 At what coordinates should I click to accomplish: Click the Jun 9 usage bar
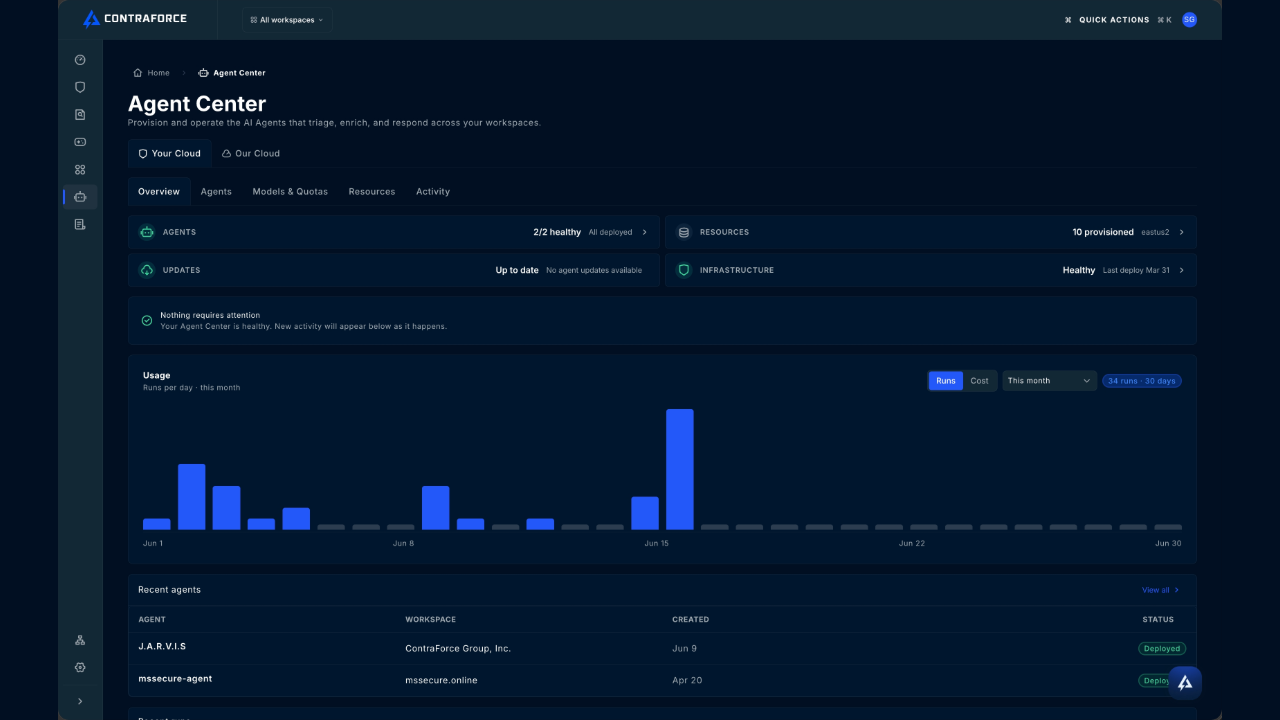tap(436, 508)
